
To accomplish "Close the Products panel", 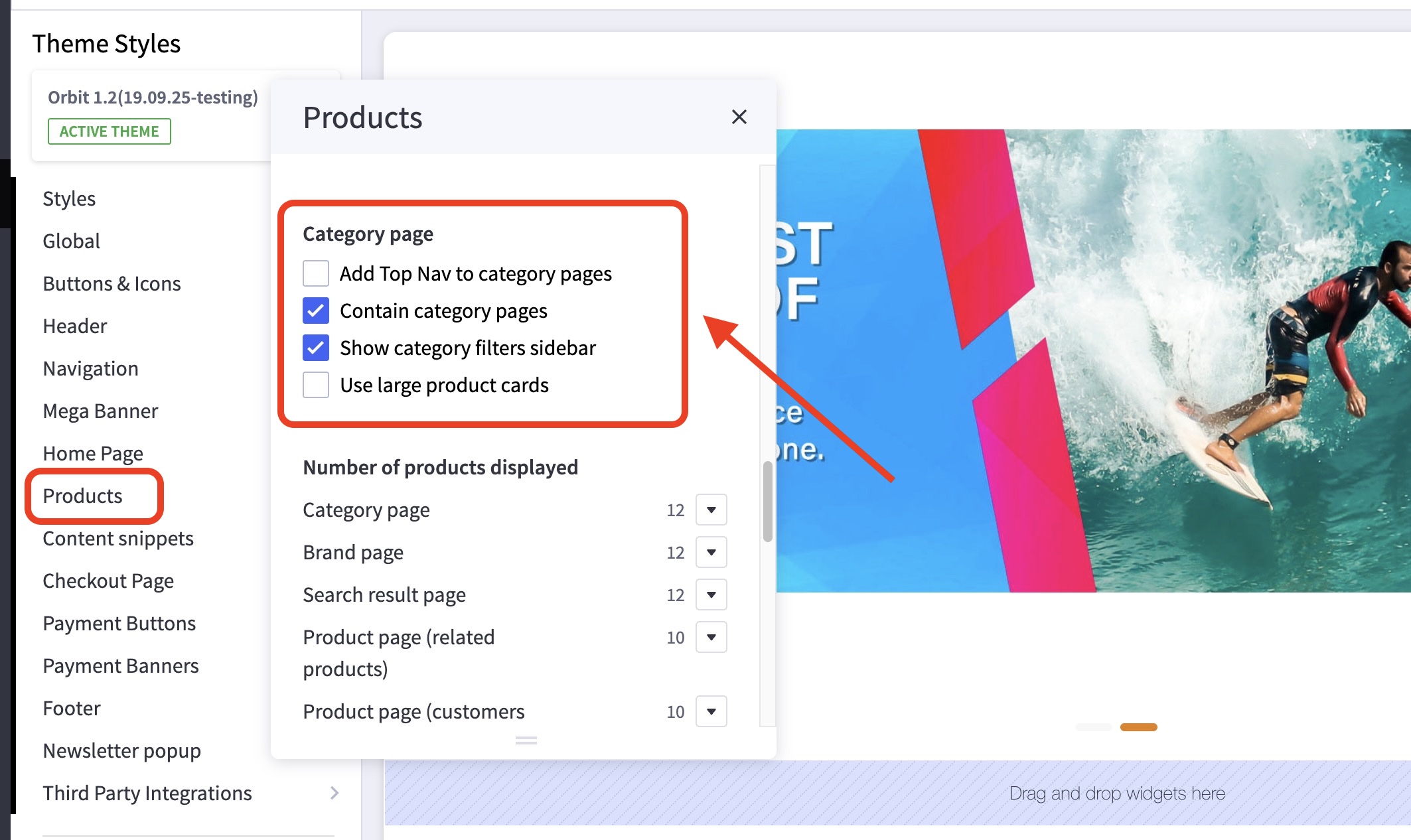I will coord(739,117).
